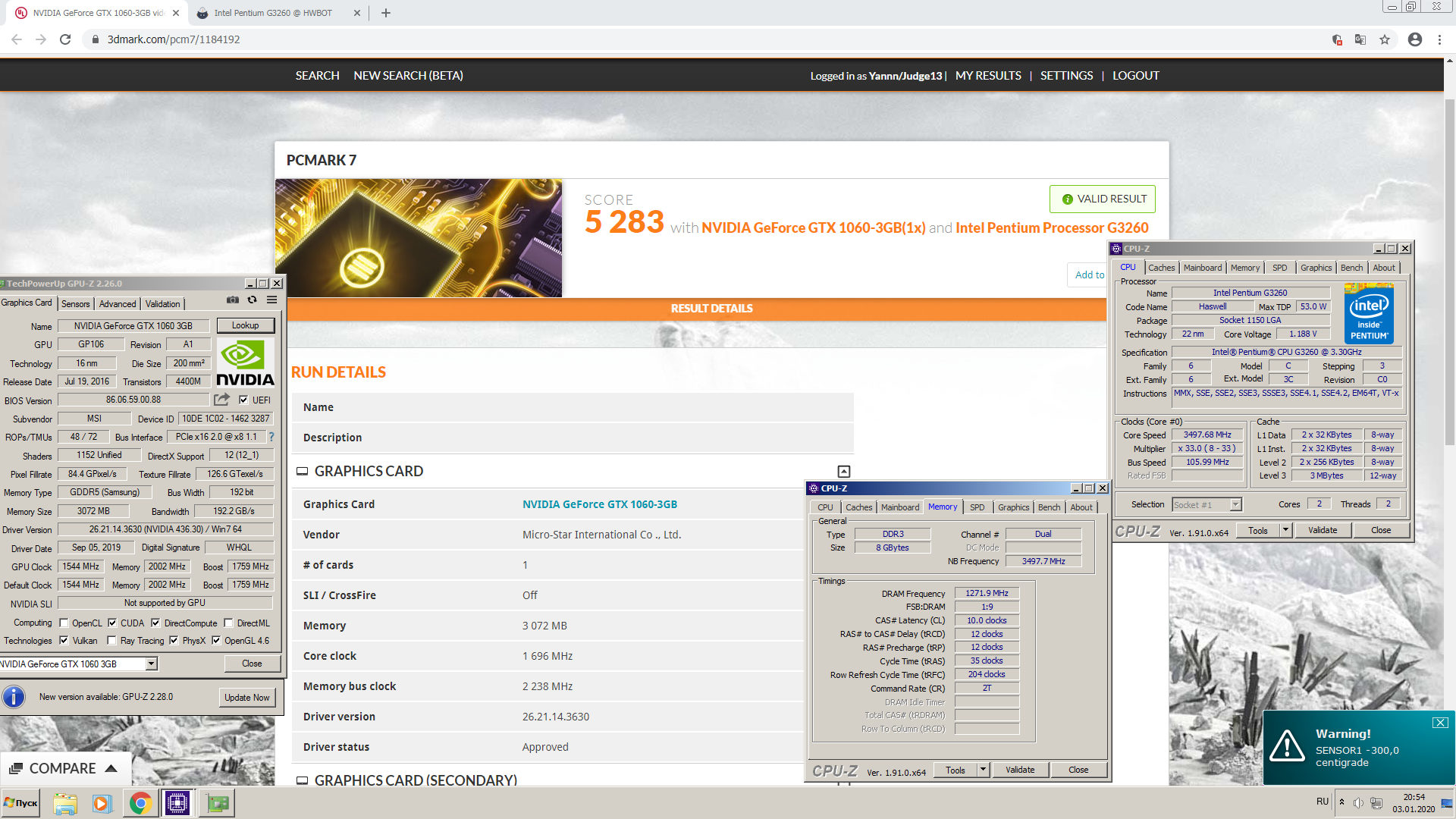Open Tools dropdown arrow in CPU-Z Memory window
This screenshot has width=1456, height=819.
tap(983, 770)
